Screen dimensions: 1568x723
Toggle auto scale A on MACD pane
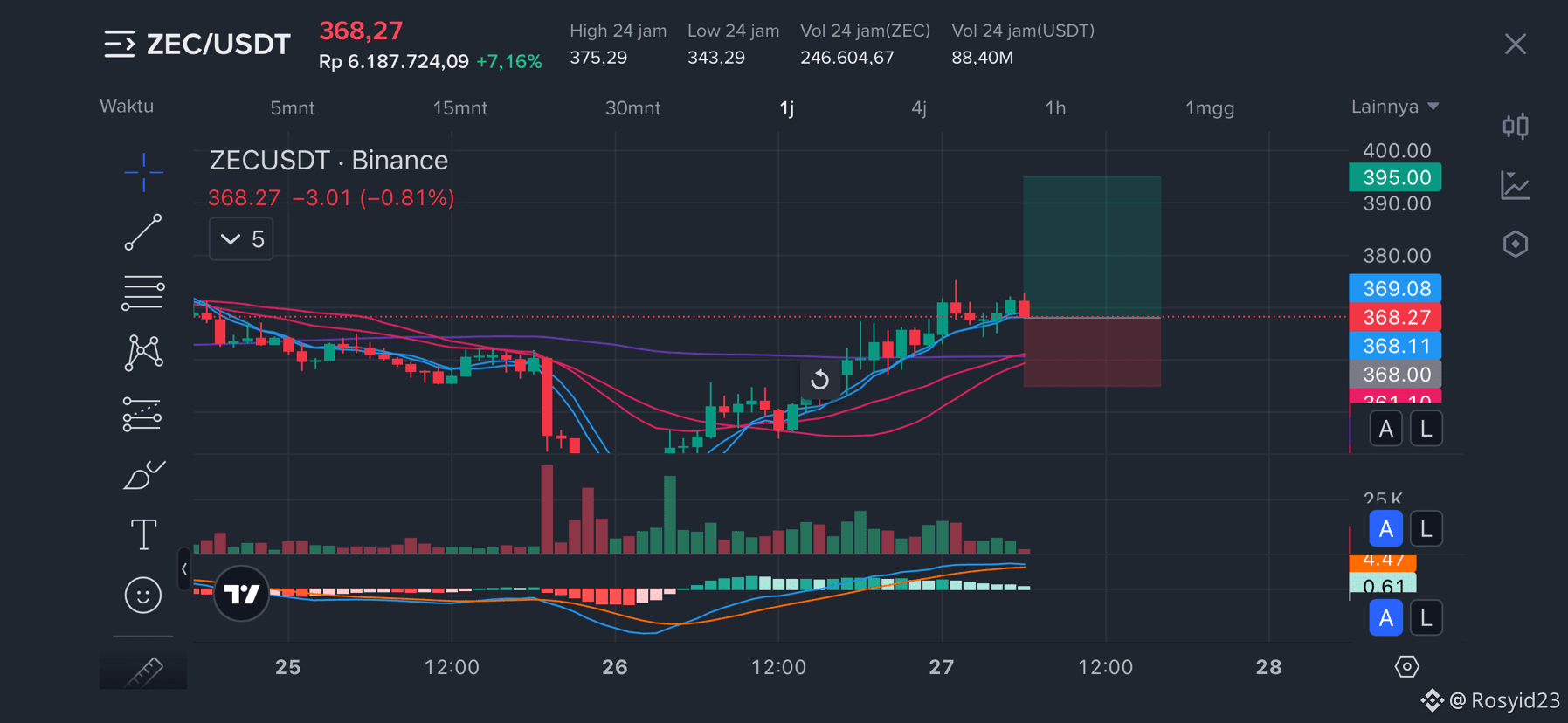click(1385, 618)
